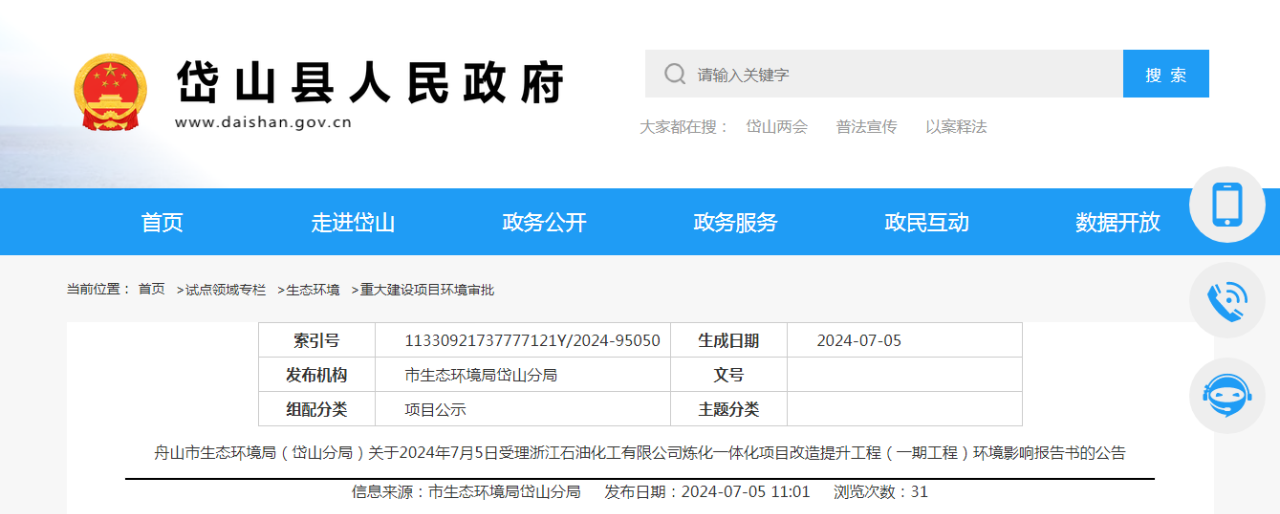Screen dimensions: 1280x514
Task: Go to 政务服务 in navigation bar
Action: (x=735, y=222)
